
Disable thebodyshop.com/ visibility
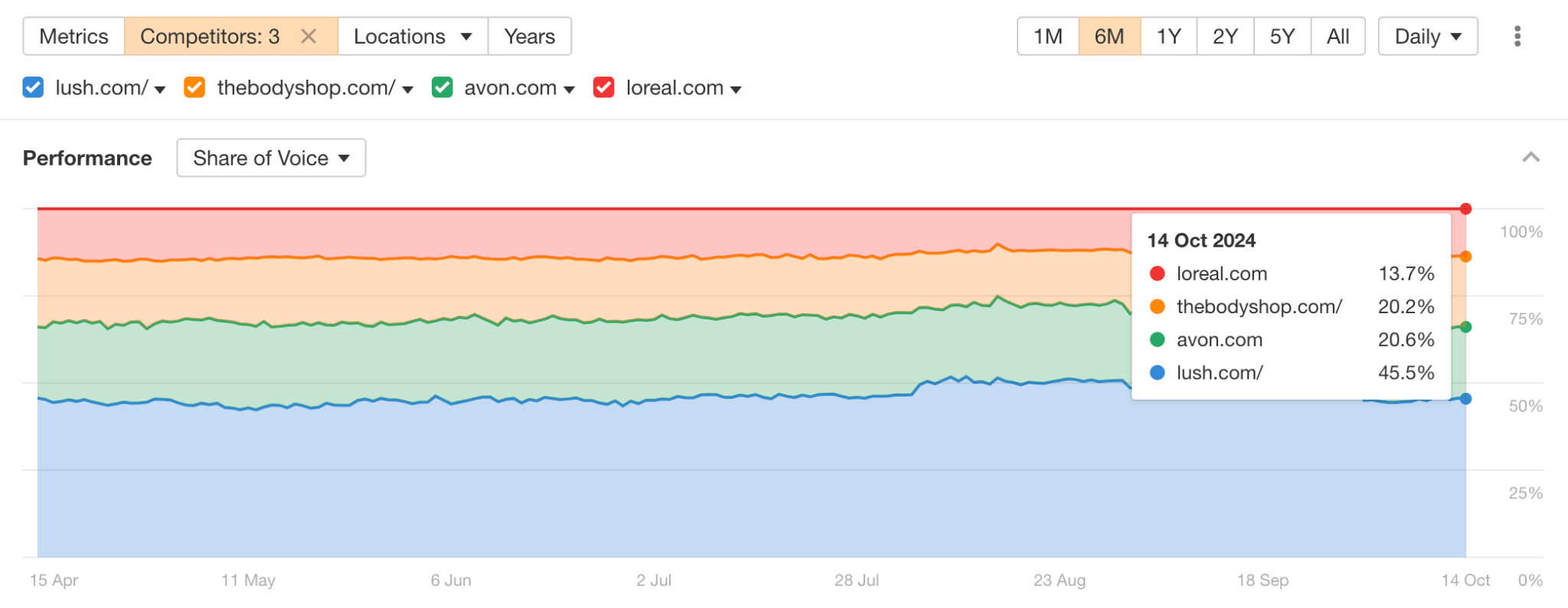pos(194,87)
